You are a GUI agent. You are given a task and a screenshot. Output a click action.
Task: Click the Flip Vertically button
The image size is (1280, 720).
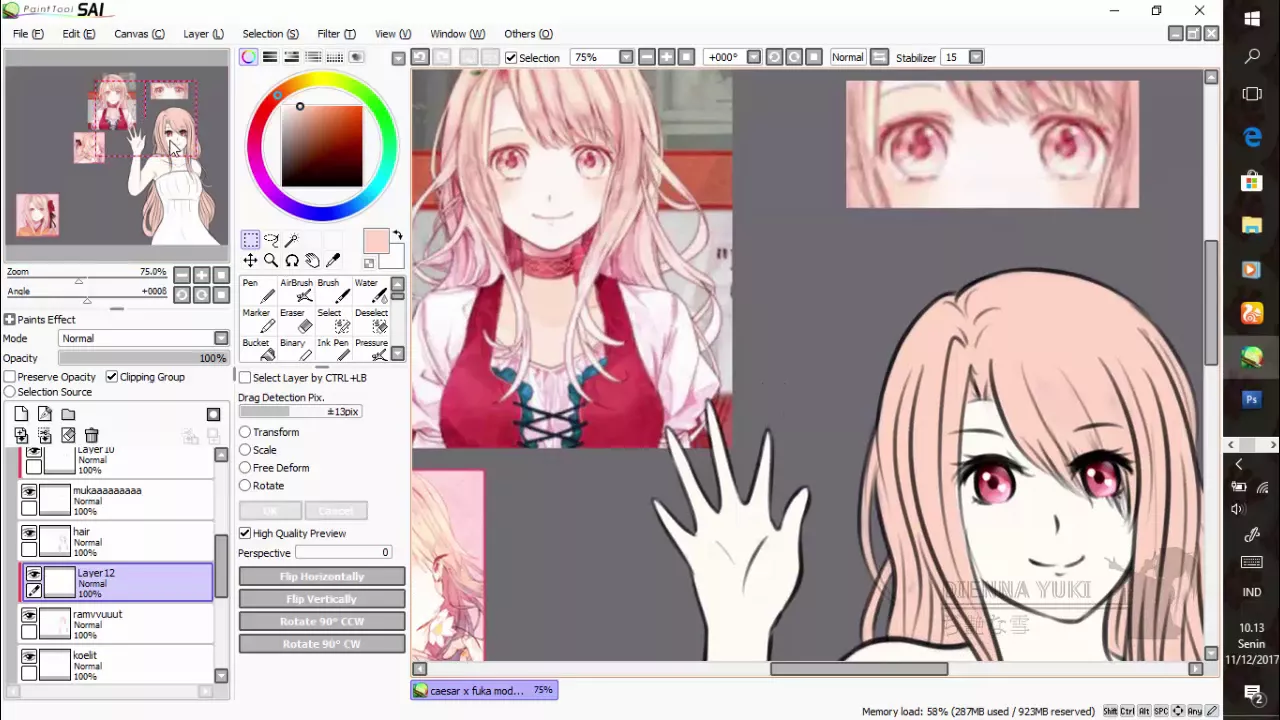tap(322, 599)
